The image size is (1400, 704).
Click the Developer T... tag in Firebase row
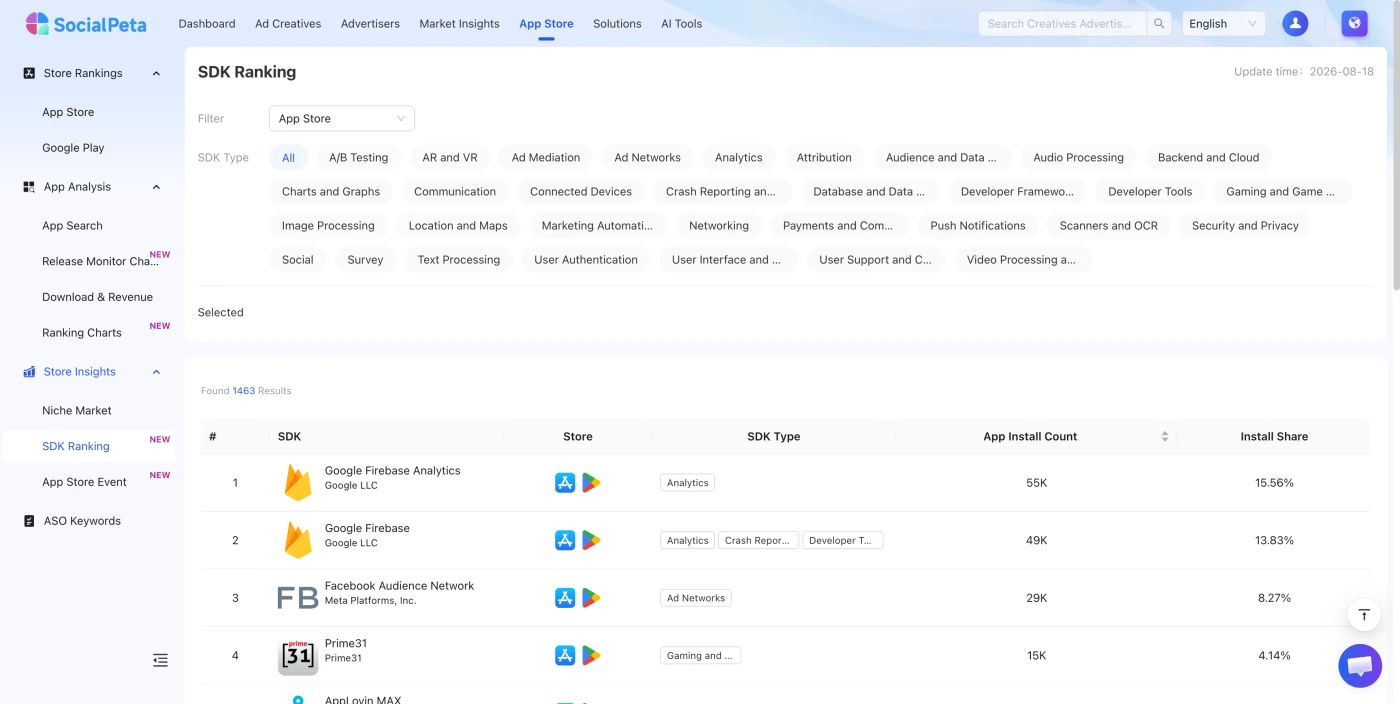pos(842,541)
